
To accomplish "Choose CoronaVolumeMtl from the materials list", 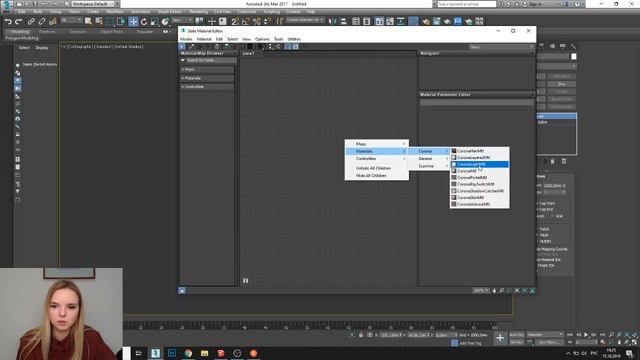I will (x=480, y=204).
